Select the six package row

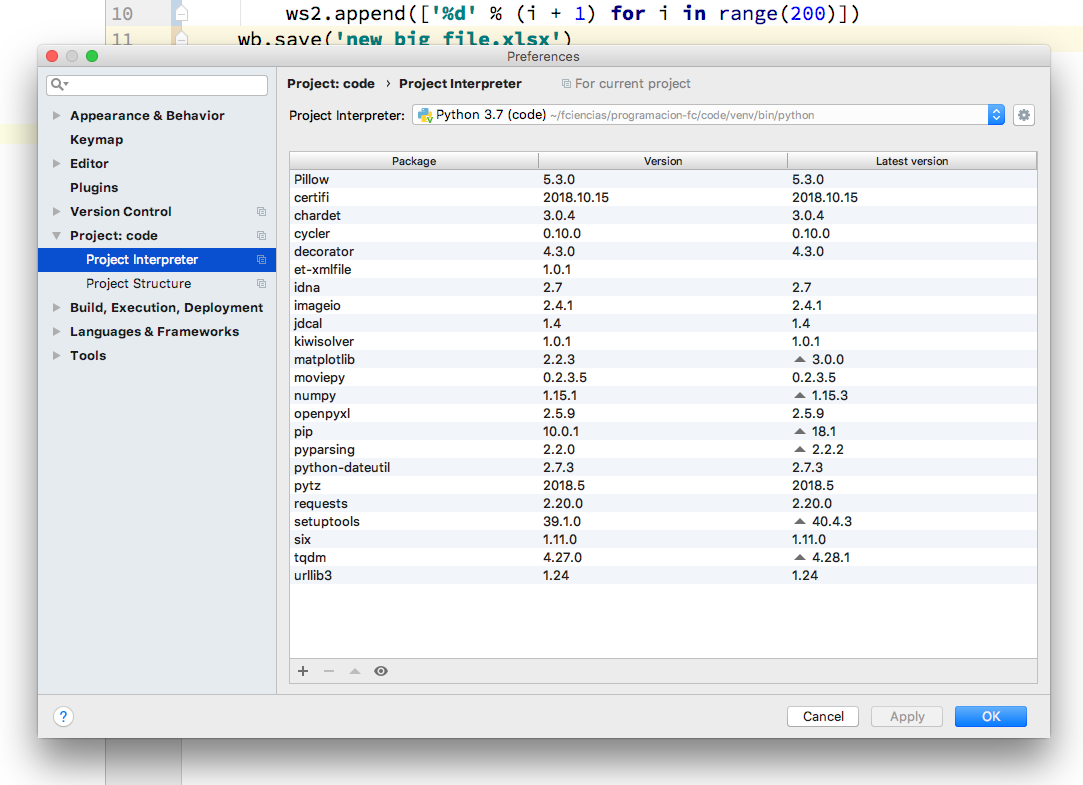click(x=663, y=539)
